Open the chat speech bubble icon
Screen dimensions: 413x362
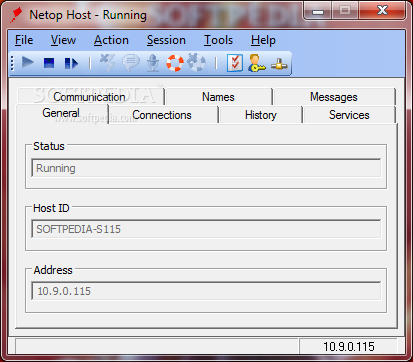tap(131, 63)
